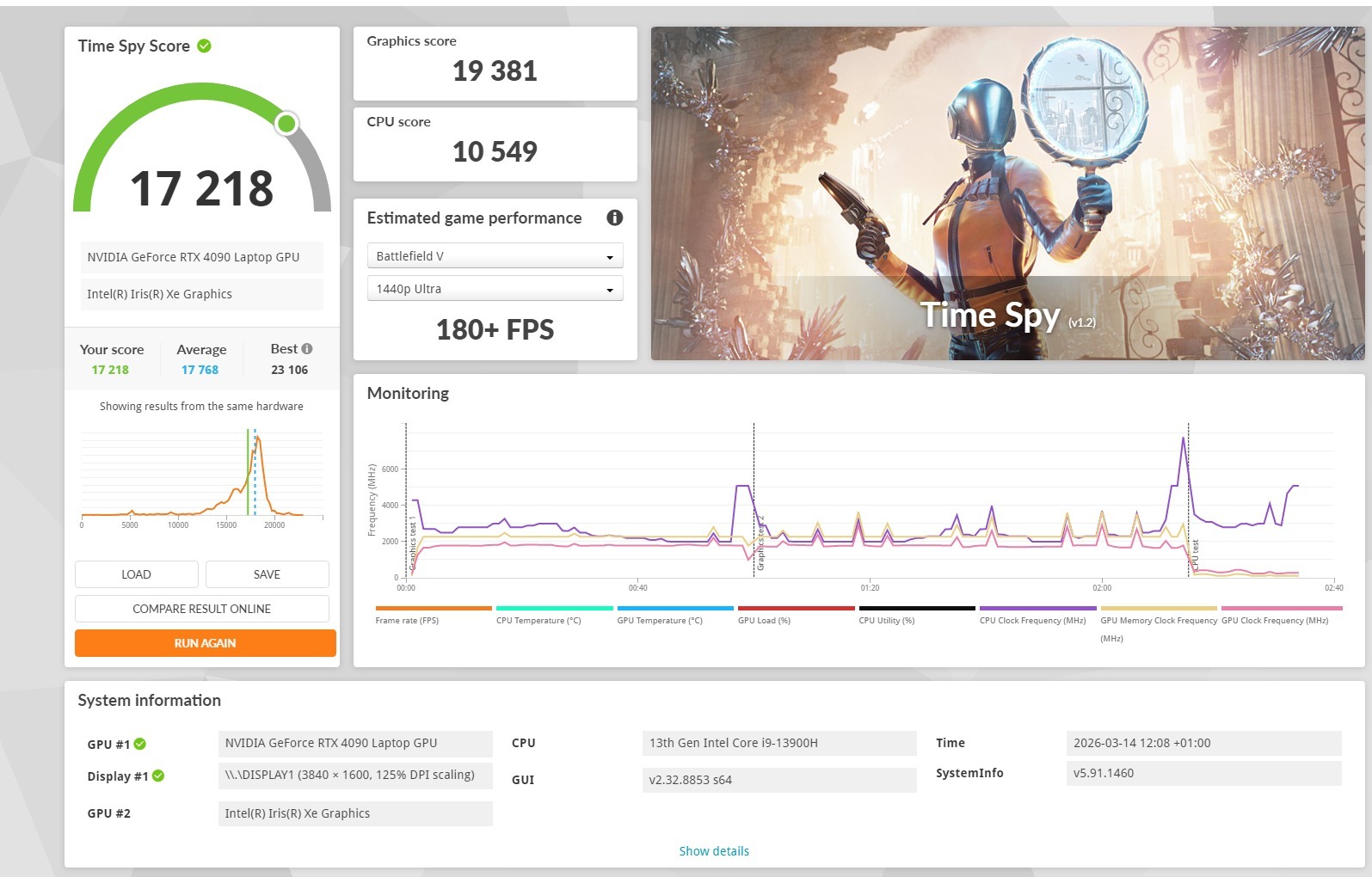Click the green knob on the score gauge
The image size is (1372, 877).
[x=286, y=124]
